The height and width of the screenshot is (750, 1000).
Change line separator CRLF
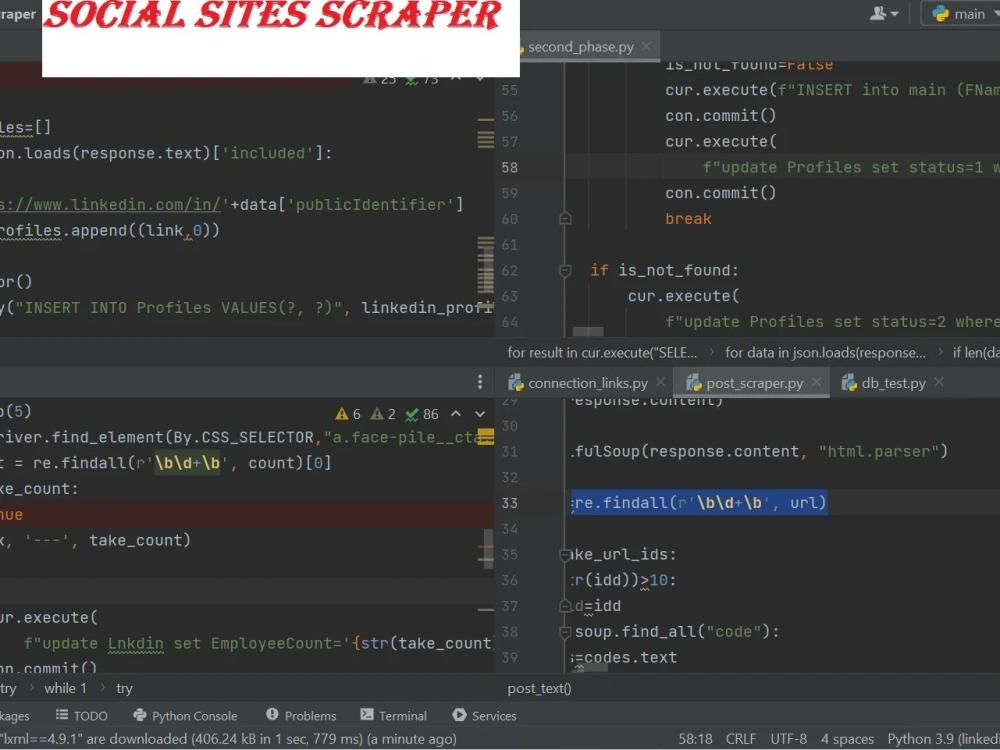pos(740,739)
